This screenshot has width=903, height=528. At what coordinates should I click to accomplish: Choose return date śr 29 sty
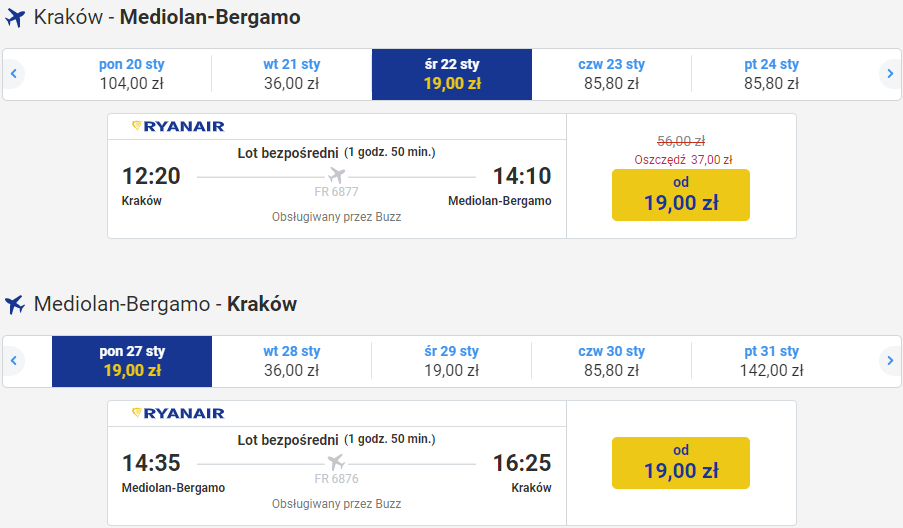452,360
